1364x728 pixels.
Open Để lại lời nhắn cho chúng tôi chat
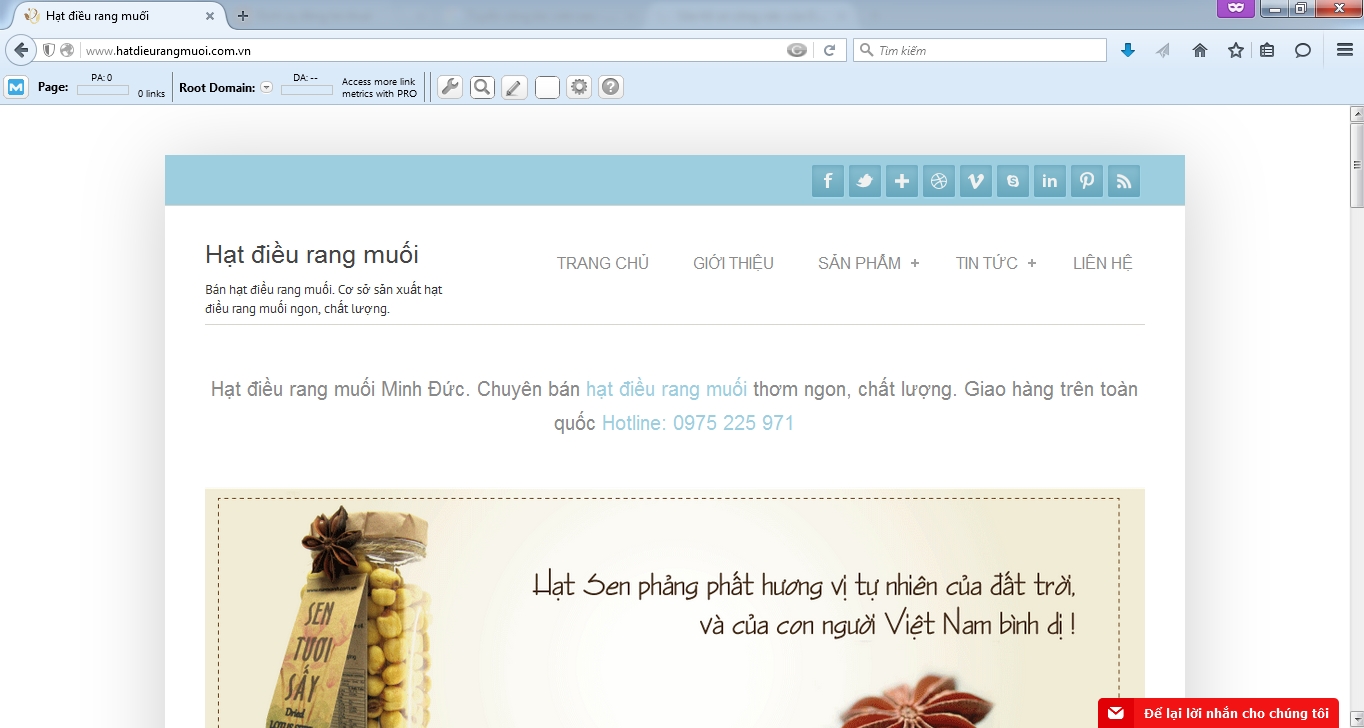[x=1218, y=713]
